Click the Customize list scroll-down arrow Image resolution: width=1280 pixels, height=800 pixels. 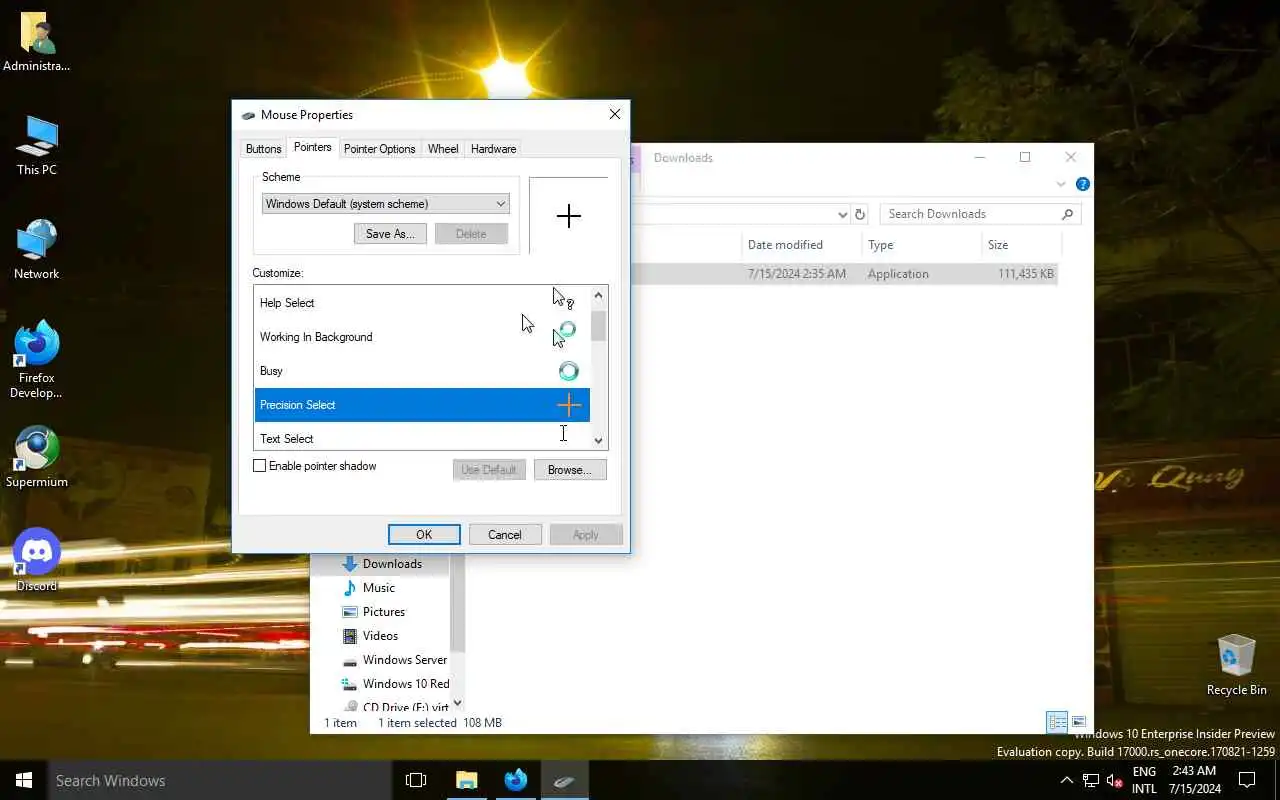click(x=598, y=440)
